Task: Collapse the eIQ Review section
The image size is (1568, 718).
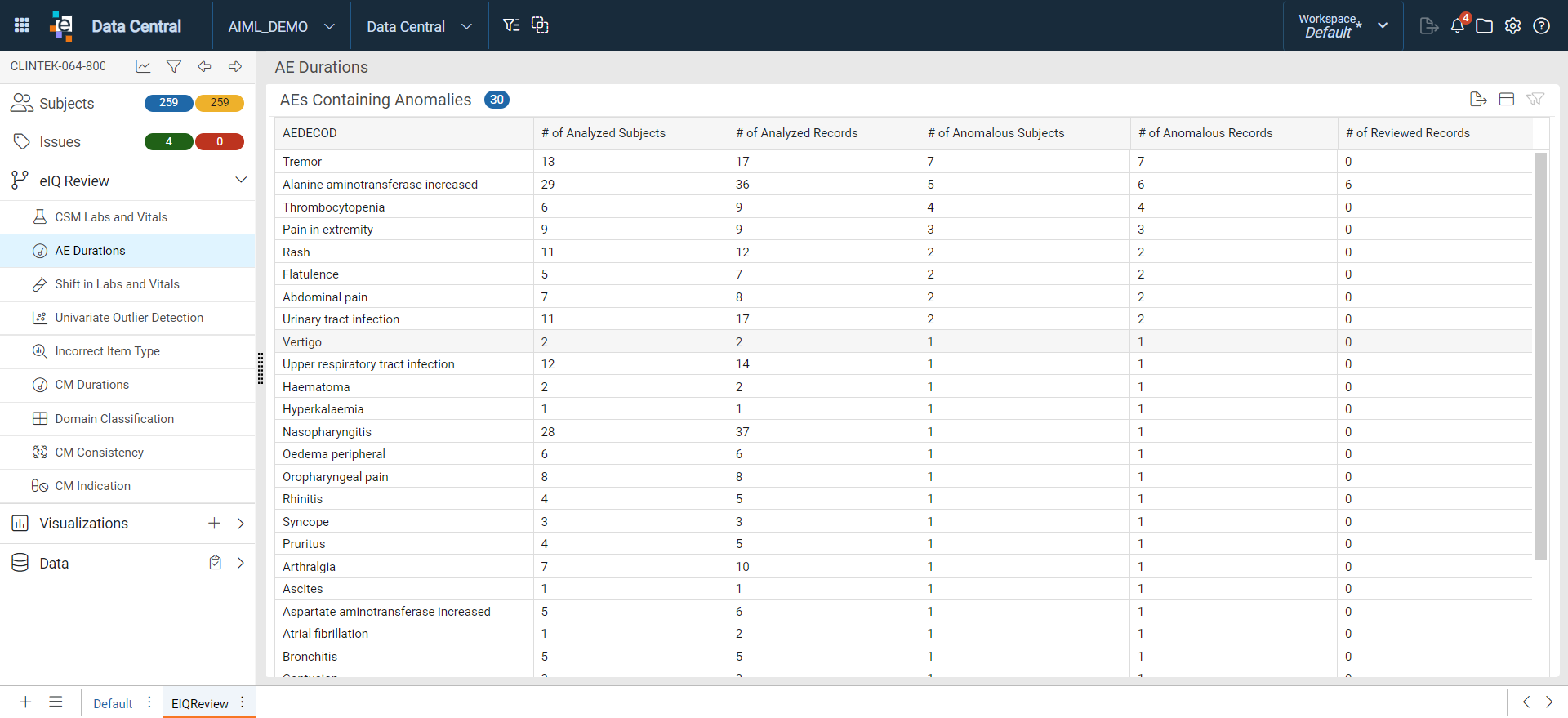Action: (241, 180)
